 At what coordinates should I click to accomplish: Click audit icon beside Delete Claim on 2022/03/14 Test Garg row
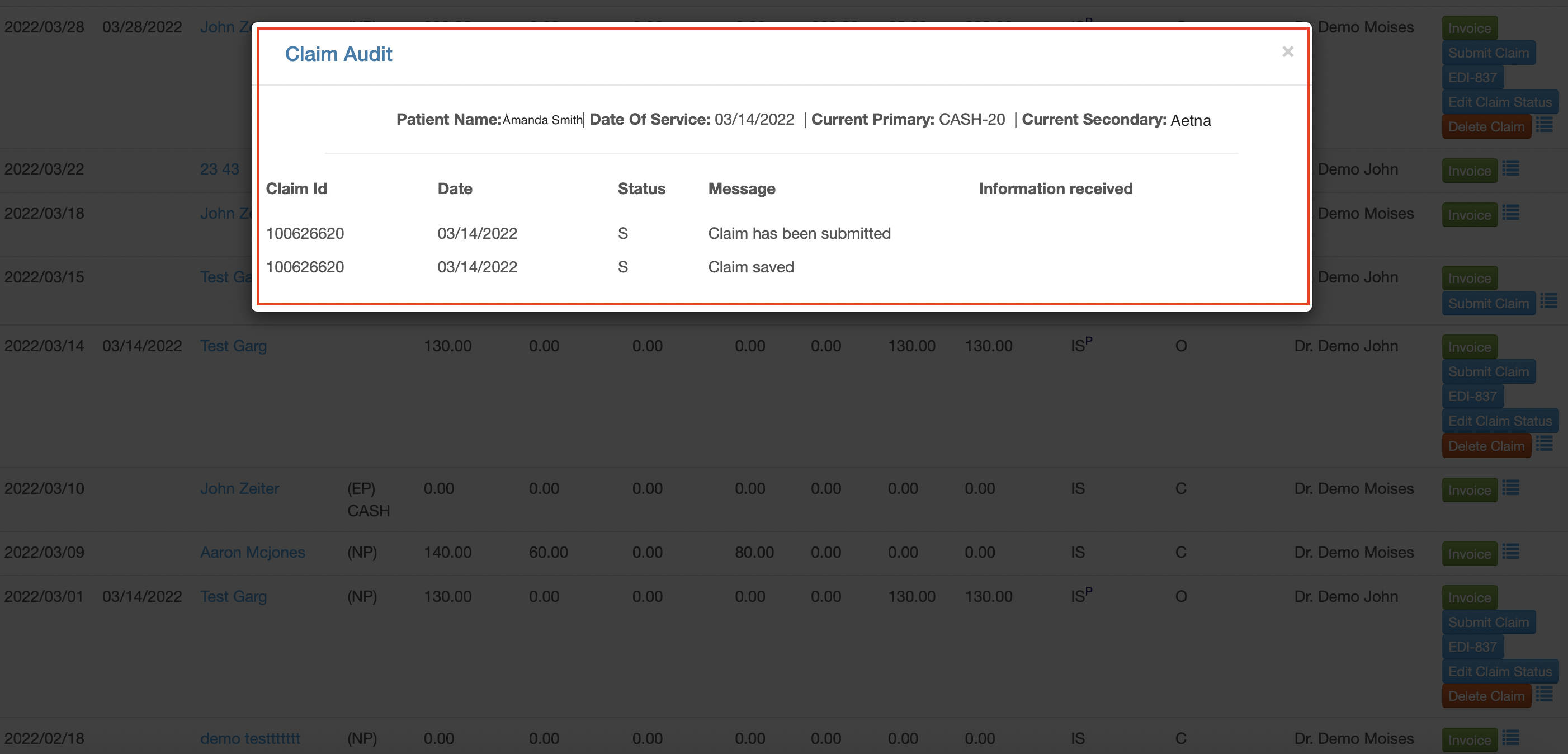point(1546,444)
